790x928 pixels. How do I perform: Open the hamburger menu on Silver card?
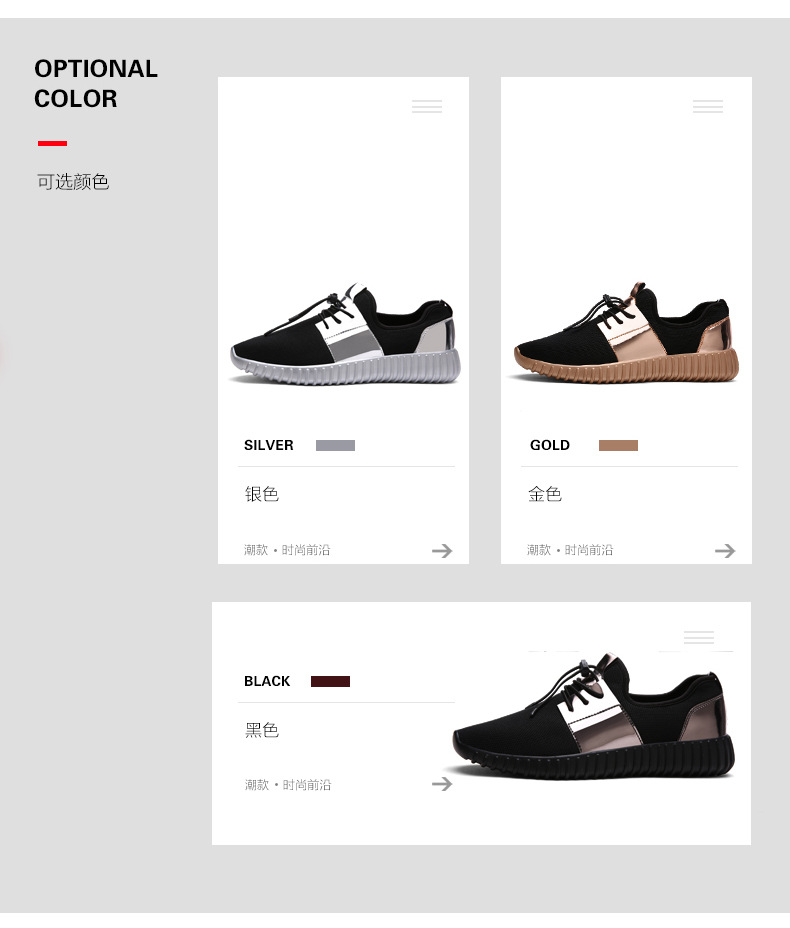(427, 107)
